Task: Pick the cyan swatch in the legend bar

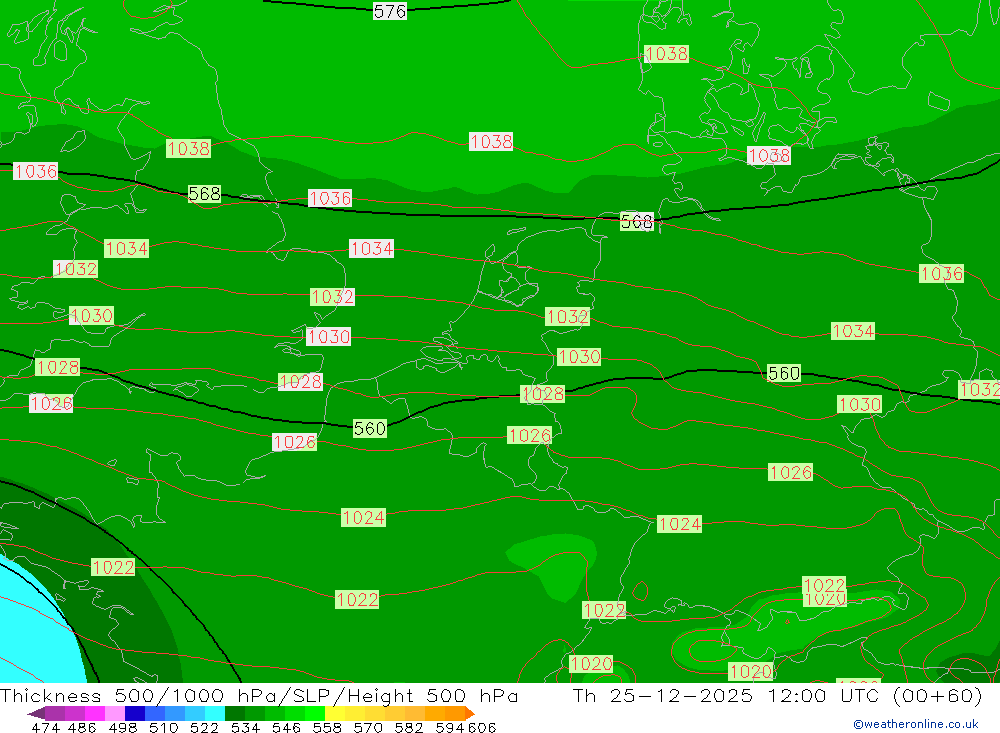Action: [x=215, y=713]
